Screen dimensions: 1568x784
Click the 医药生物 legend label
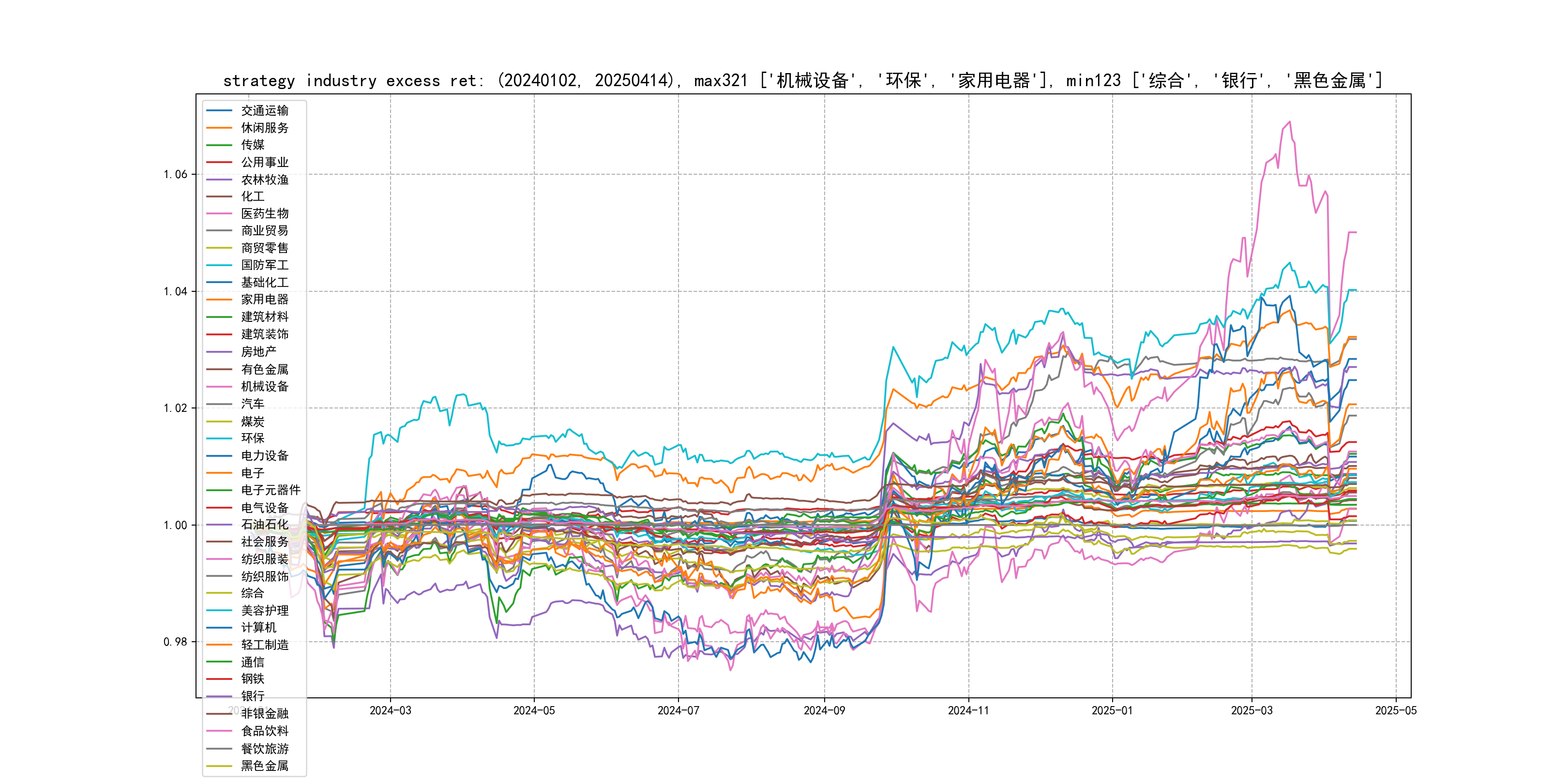coord(264,213)
